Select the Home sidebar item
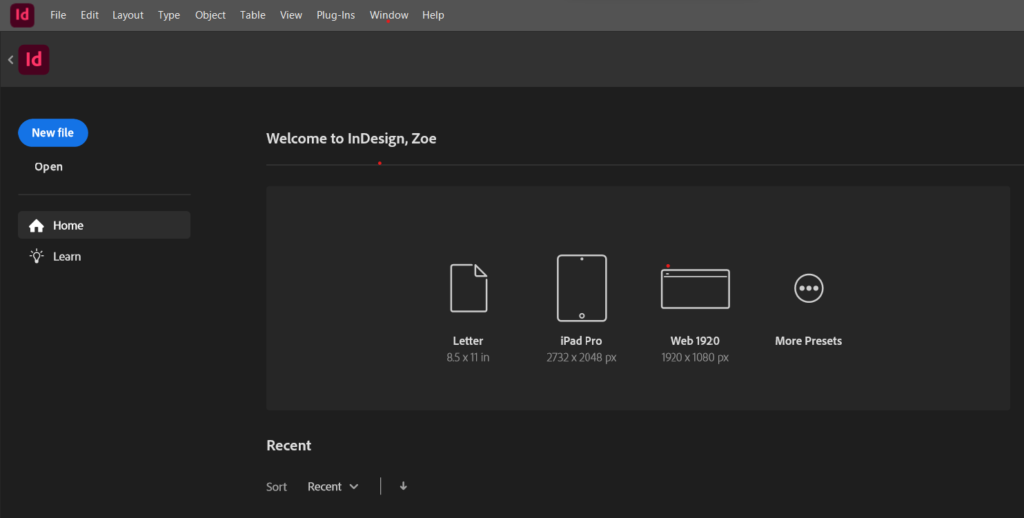This screenshot has height=518, width=1024. pos(104,225)
